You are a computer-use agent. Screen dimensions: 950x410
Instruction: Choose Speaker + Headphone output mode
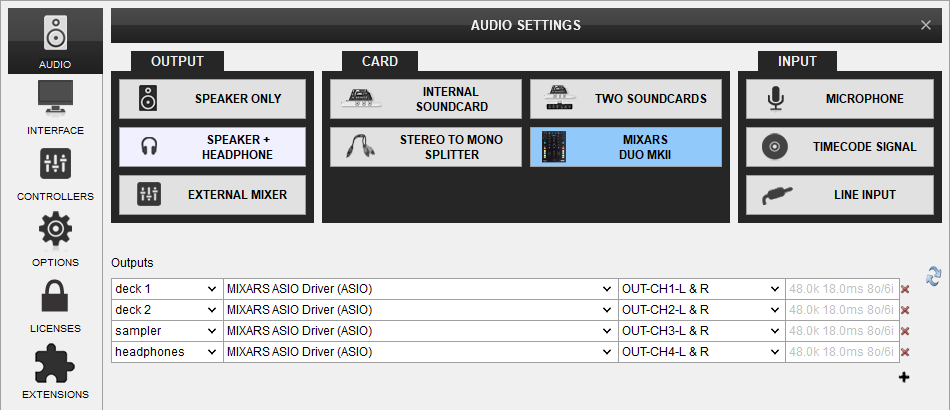click(212, 147)
